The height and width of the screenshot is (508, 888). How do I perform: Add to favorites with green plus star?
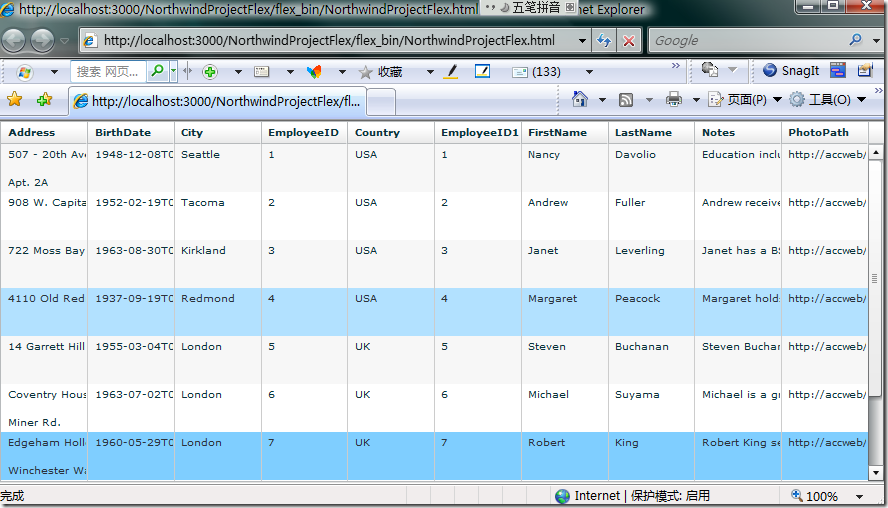44,100
